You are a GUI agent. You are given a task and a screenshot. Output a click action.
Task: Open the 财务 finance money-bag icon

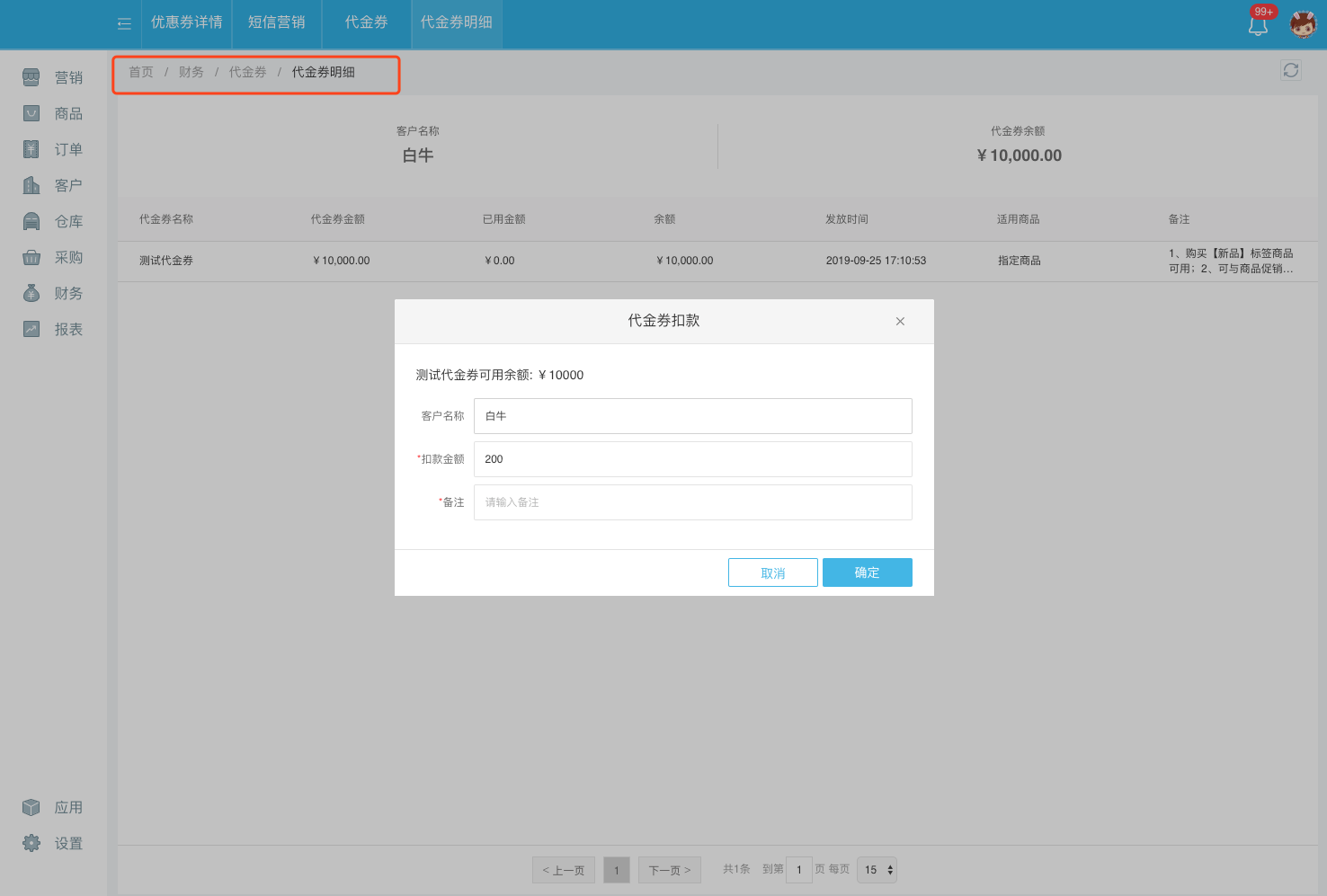tap(31, 293)
